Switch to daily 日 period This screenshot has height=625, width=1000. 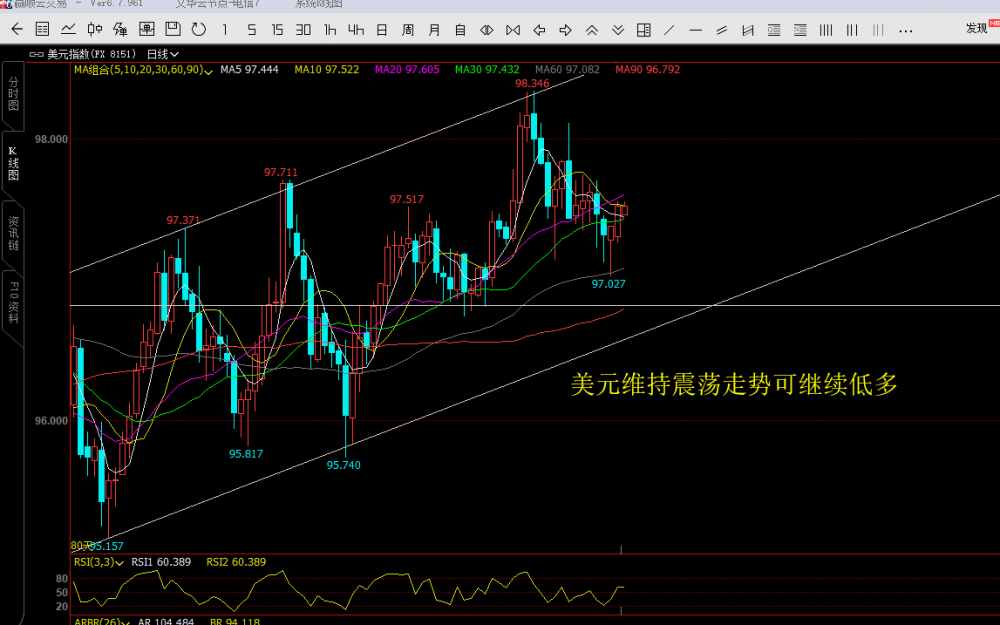point(382,29)
